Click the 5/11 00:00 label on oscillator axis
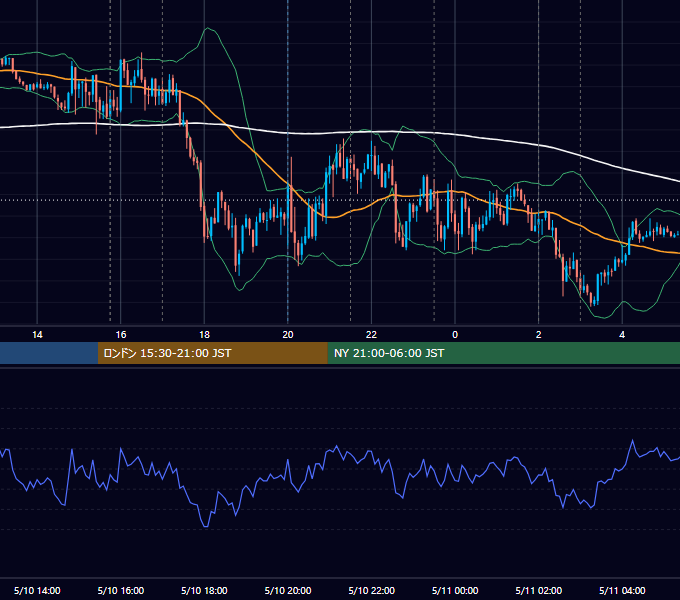Viewport: 680px width, 600px height. (x=455, y=590)
